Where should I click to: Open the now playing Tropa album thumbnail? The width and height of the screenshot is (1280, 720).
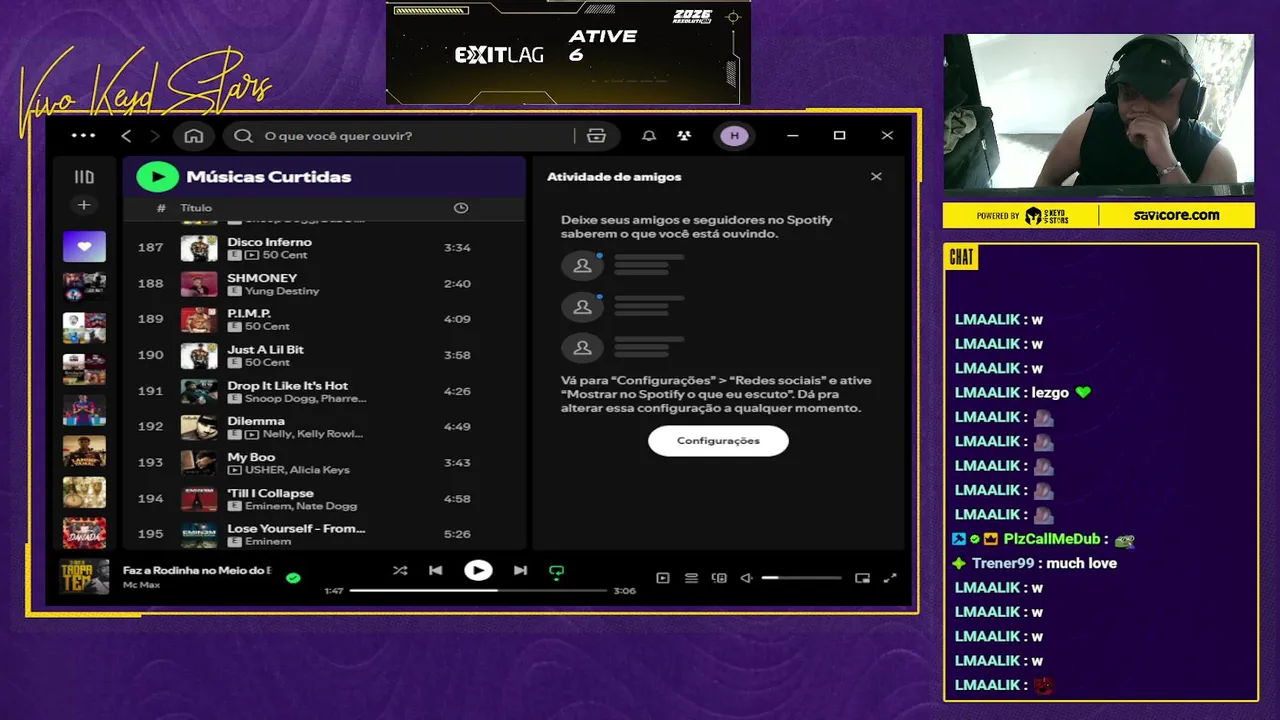[84, 577]
